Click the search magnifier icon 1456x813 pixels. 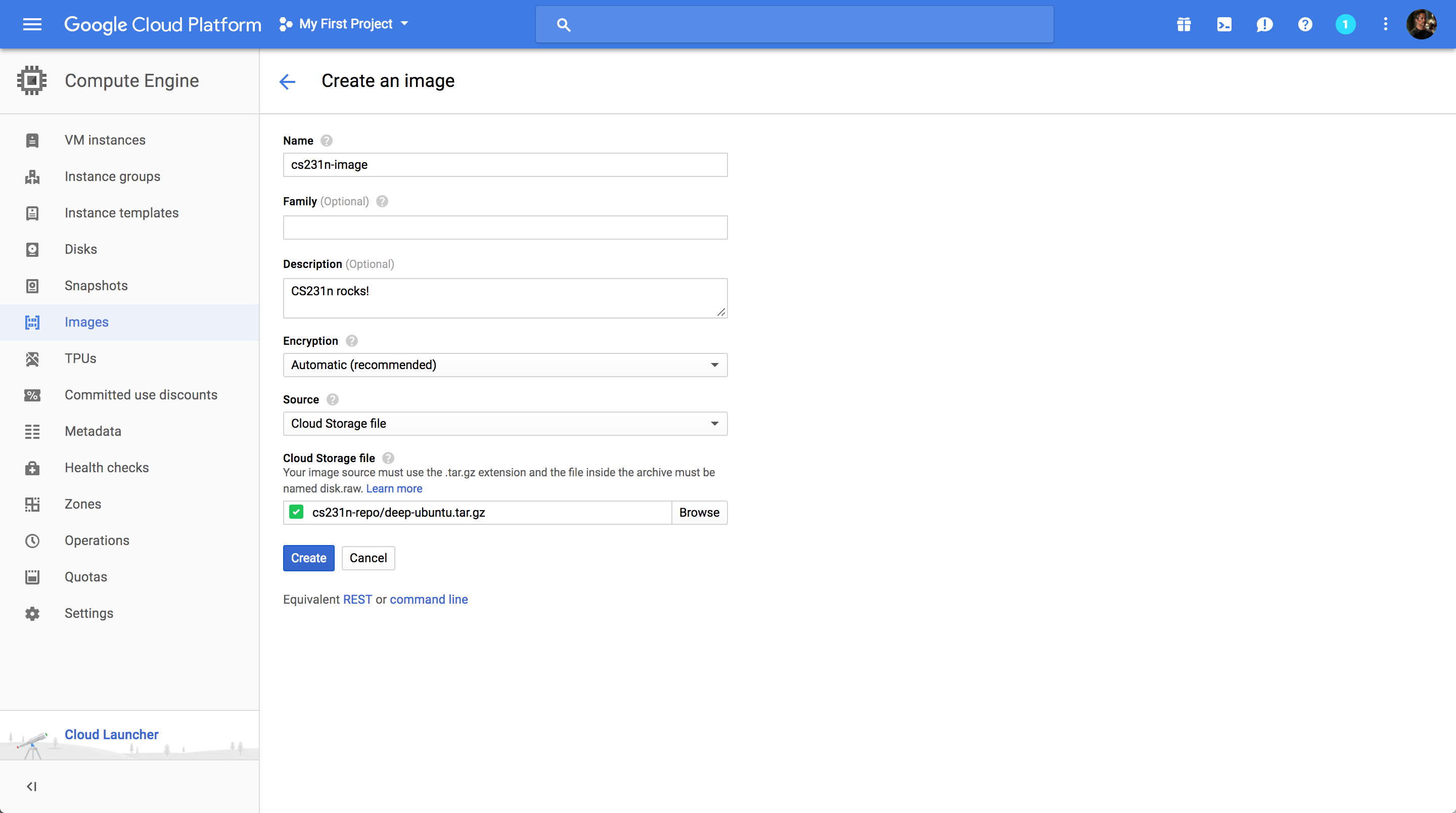563,24
